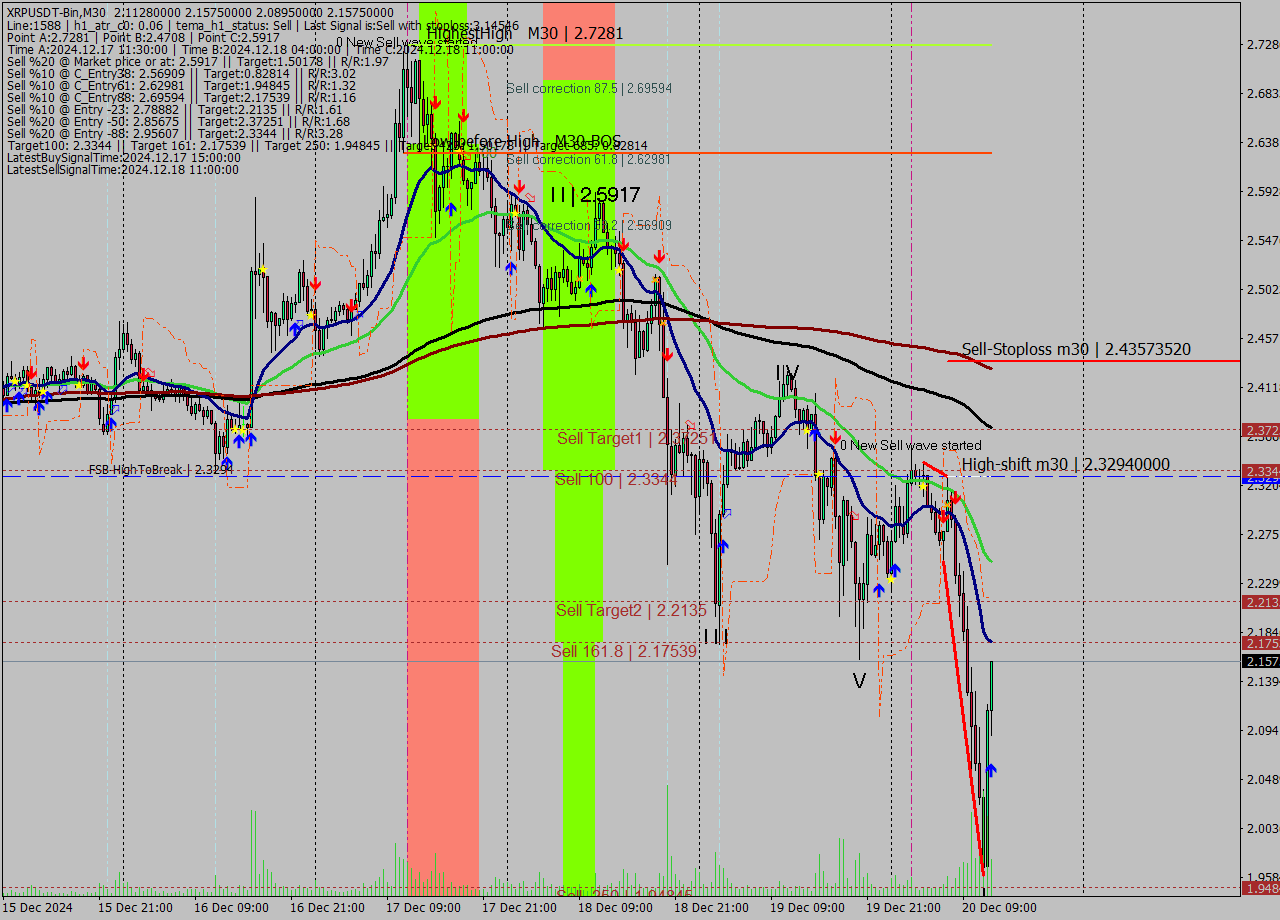1280x920 pixels.
Task: Click the red 2.213 price tag
Action: pyautogui.click(x=1260, y=602)
